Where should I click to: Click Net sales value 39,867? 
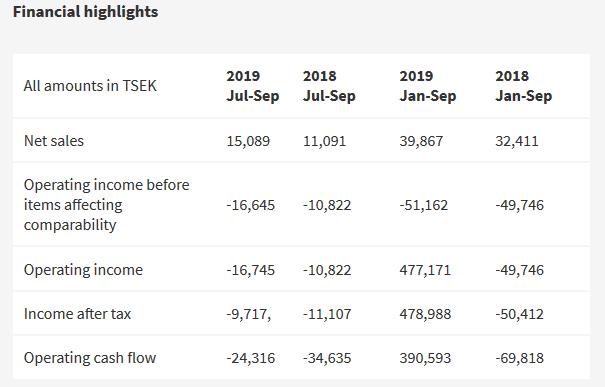pos(421,141)
